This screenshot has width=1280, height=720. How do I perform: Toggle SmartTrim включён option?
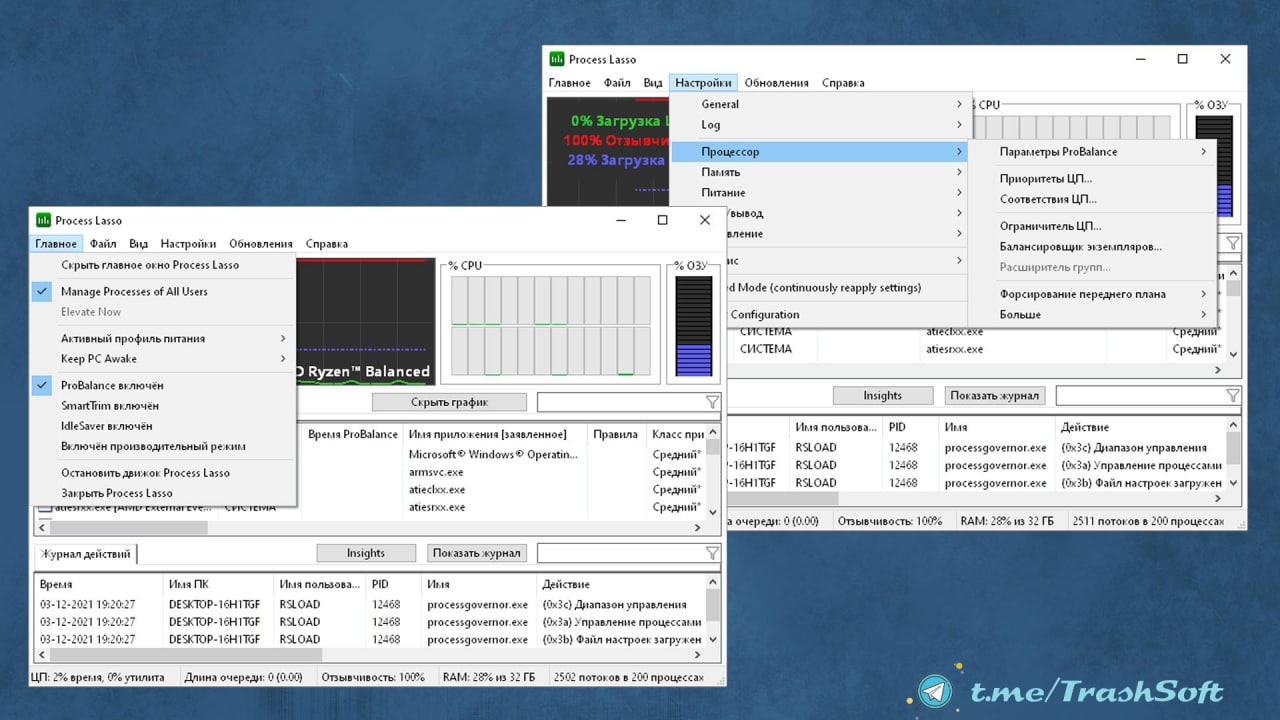[x=110, y=406]
